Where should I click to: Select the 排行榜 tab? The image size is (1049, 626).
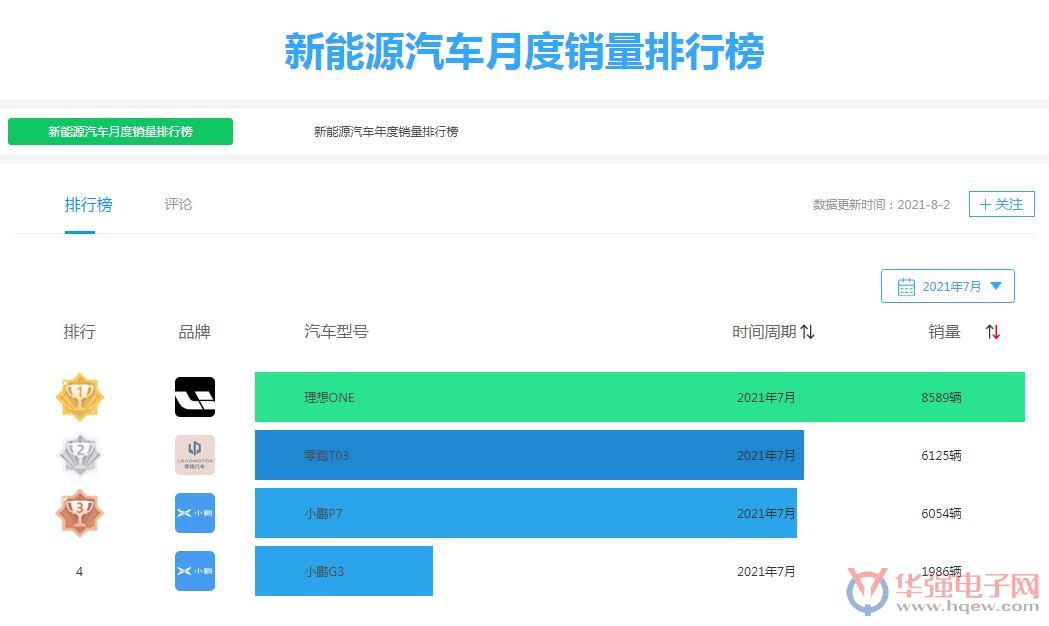88,205
